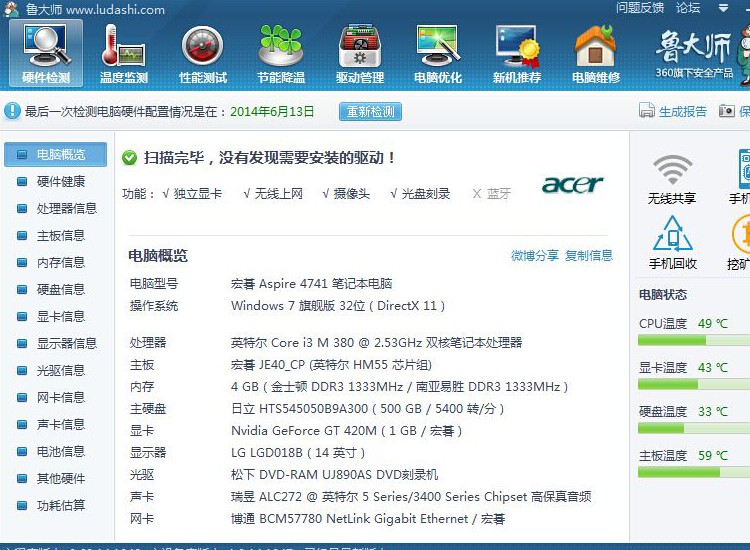Click the CPU温度 temperature bar
Image resolution: width=750 pixels, height=550 pixels.
[694, 340]
